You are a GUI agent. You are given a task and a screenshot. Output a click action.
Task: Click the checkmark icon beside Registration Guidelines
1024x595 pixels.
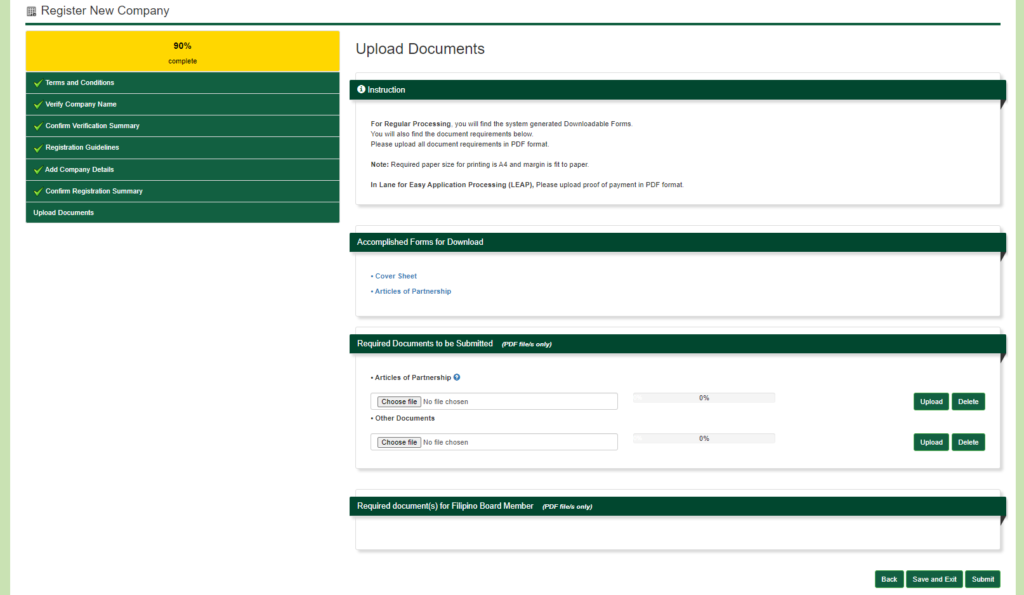[x=38, y=148]
